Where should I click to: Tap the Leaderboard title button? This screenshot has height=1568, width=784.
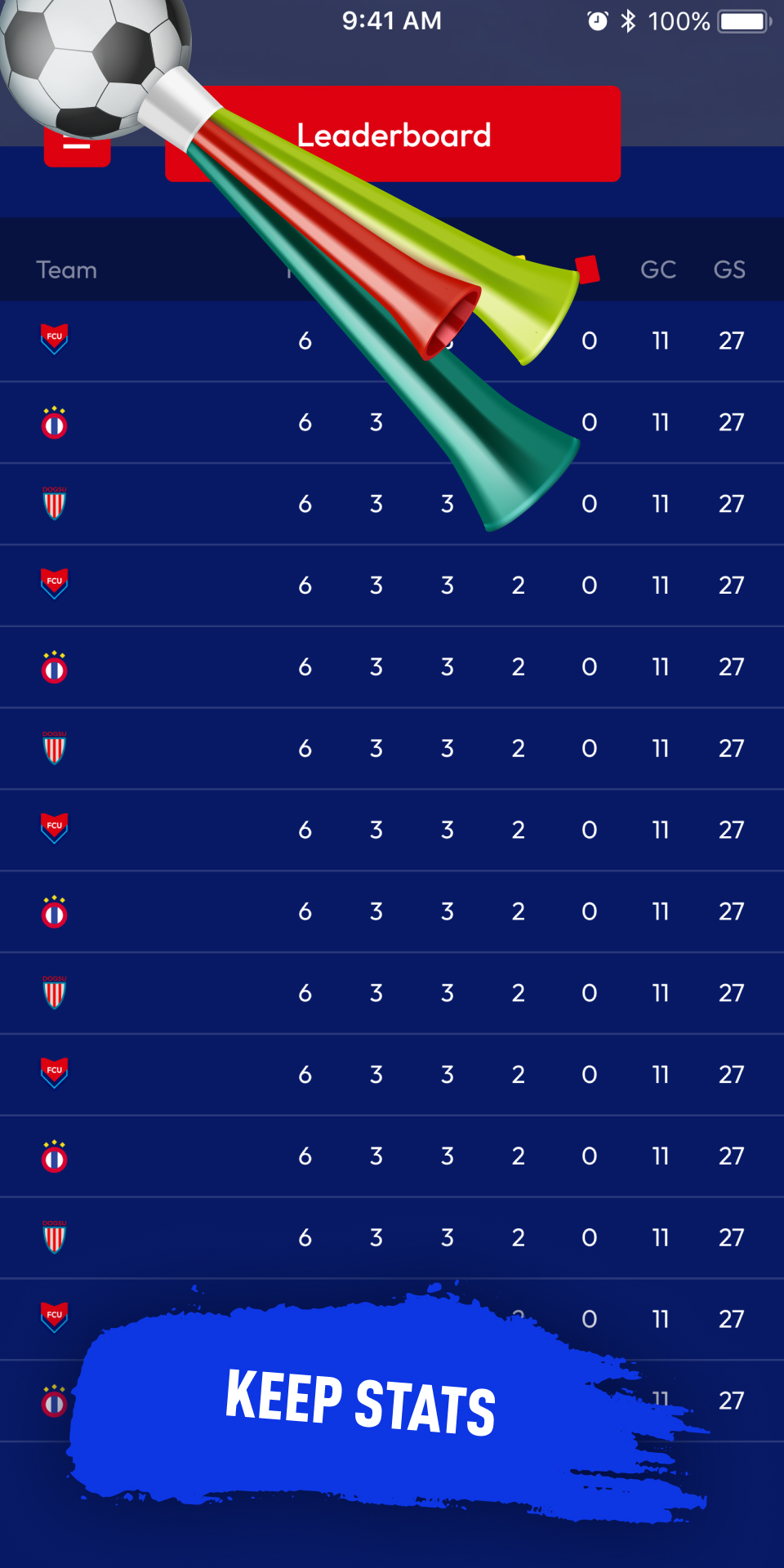(x=393, y=134)
